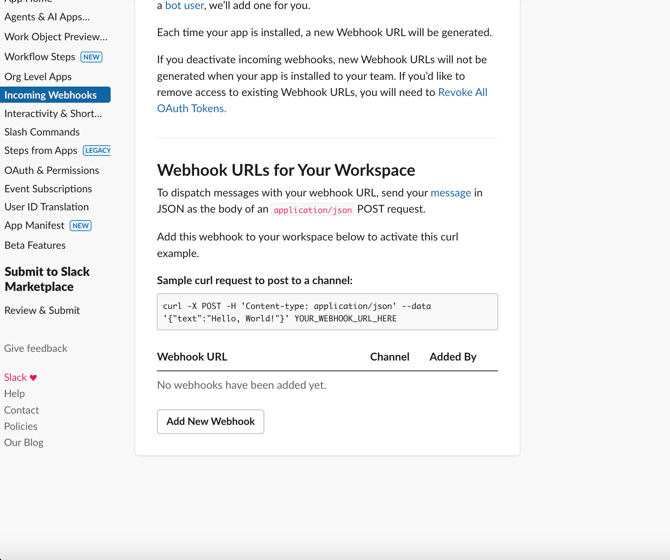Select Org Level Apps in sidebar
This screenshot has height=560, width=670.
click(38, 76)
